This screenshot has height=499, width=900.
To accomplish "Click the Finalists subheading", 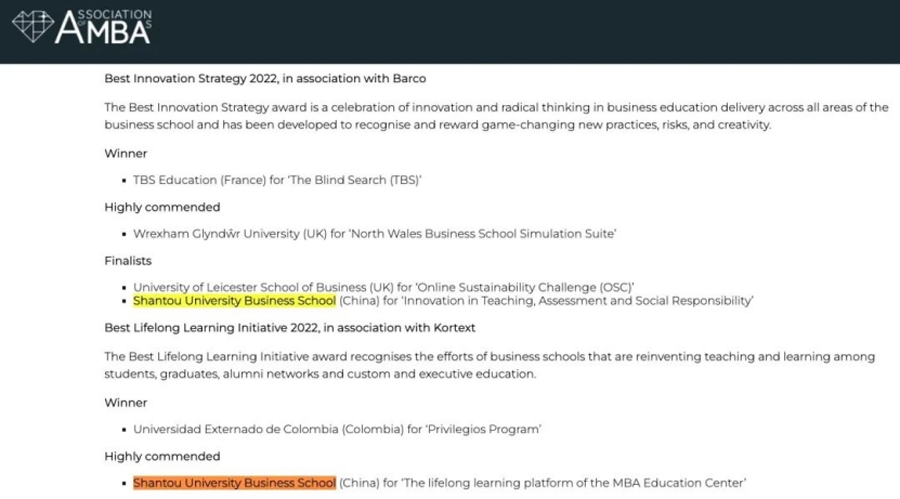I will click(128, 261).
